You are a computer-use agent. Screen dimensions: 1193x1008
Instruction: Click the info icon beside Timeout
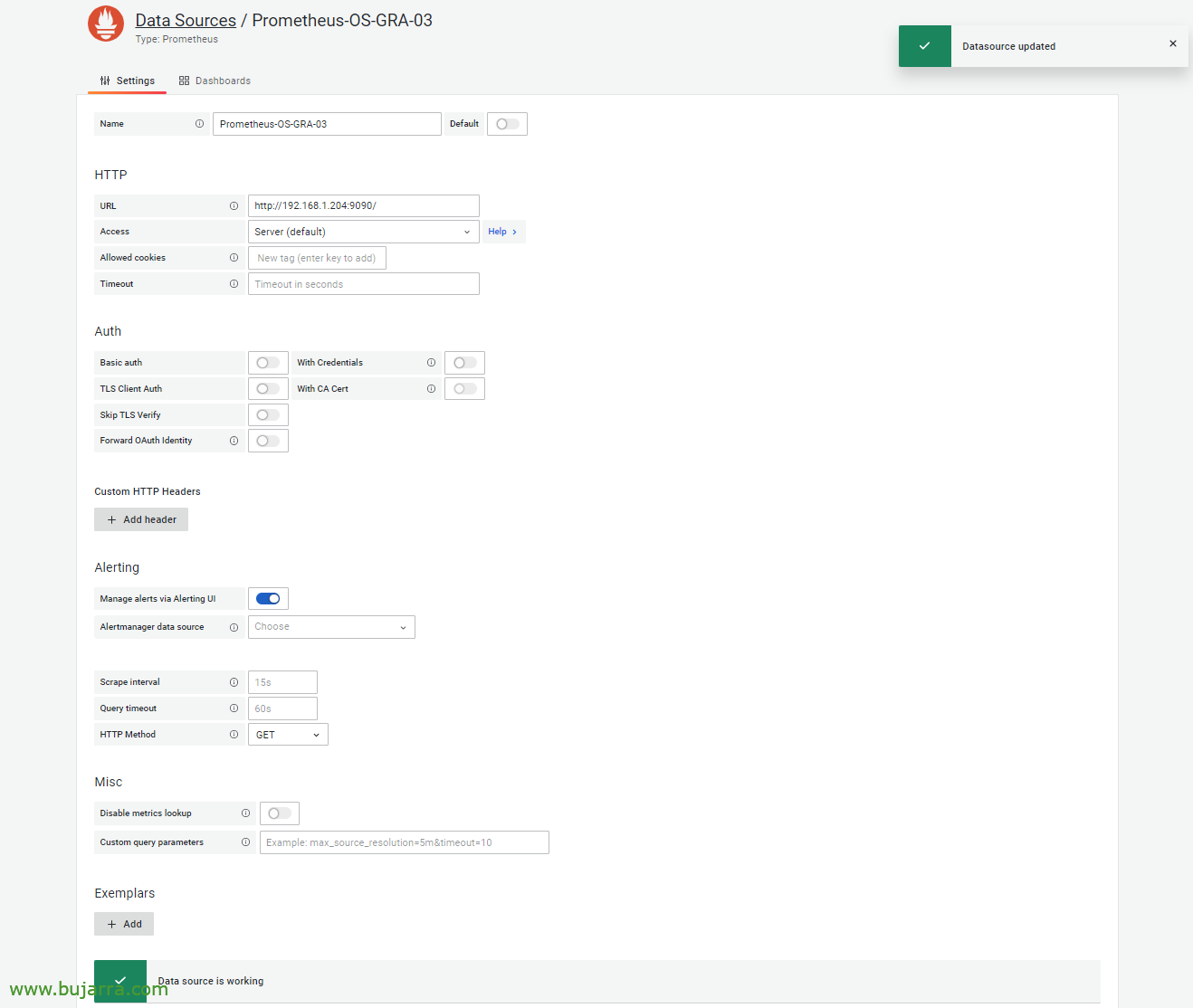point(234,284)
